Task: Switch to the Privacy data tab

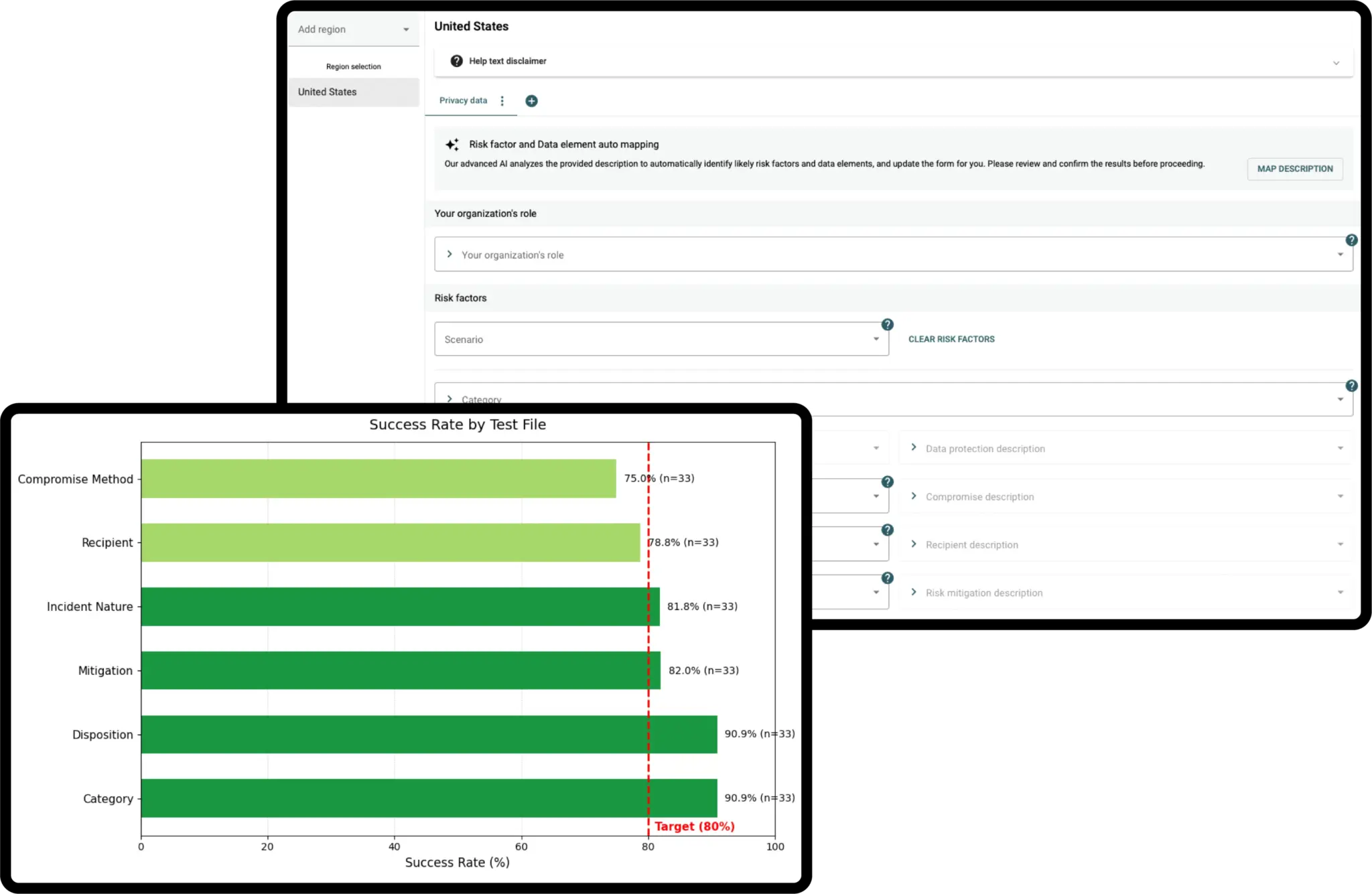Action: [x=463, y=100]
